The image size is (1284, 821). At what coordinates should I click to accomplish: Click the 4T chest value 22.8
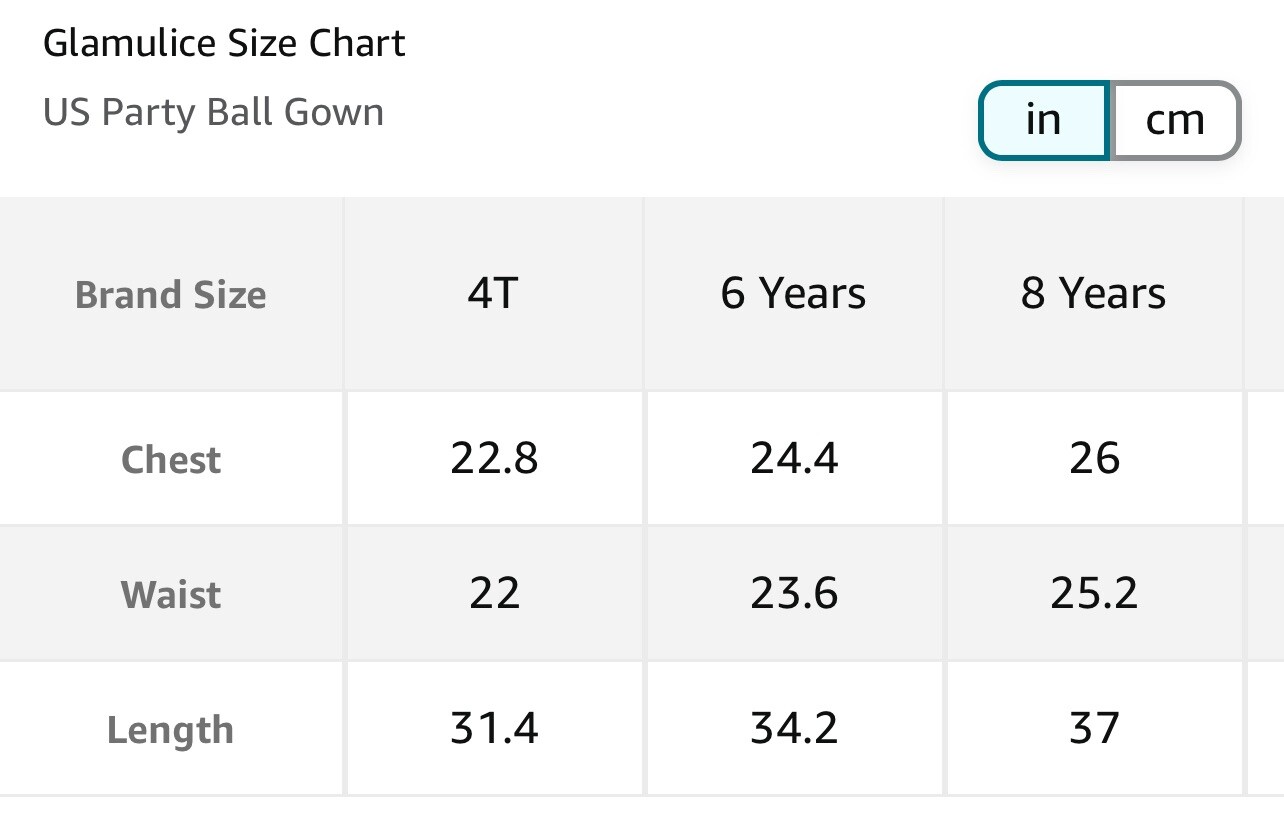click(x=494, y=459)
